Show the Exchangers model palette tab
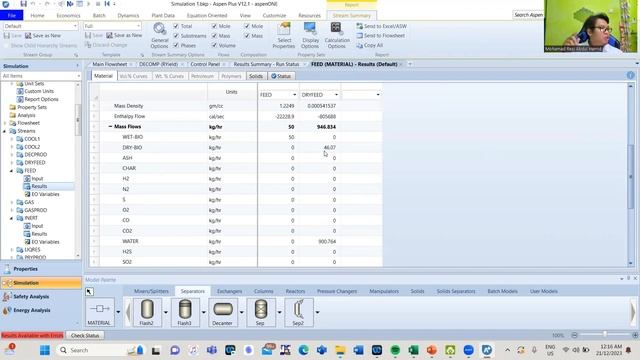This screenshot has height=360, width=640. pos(229,291)
